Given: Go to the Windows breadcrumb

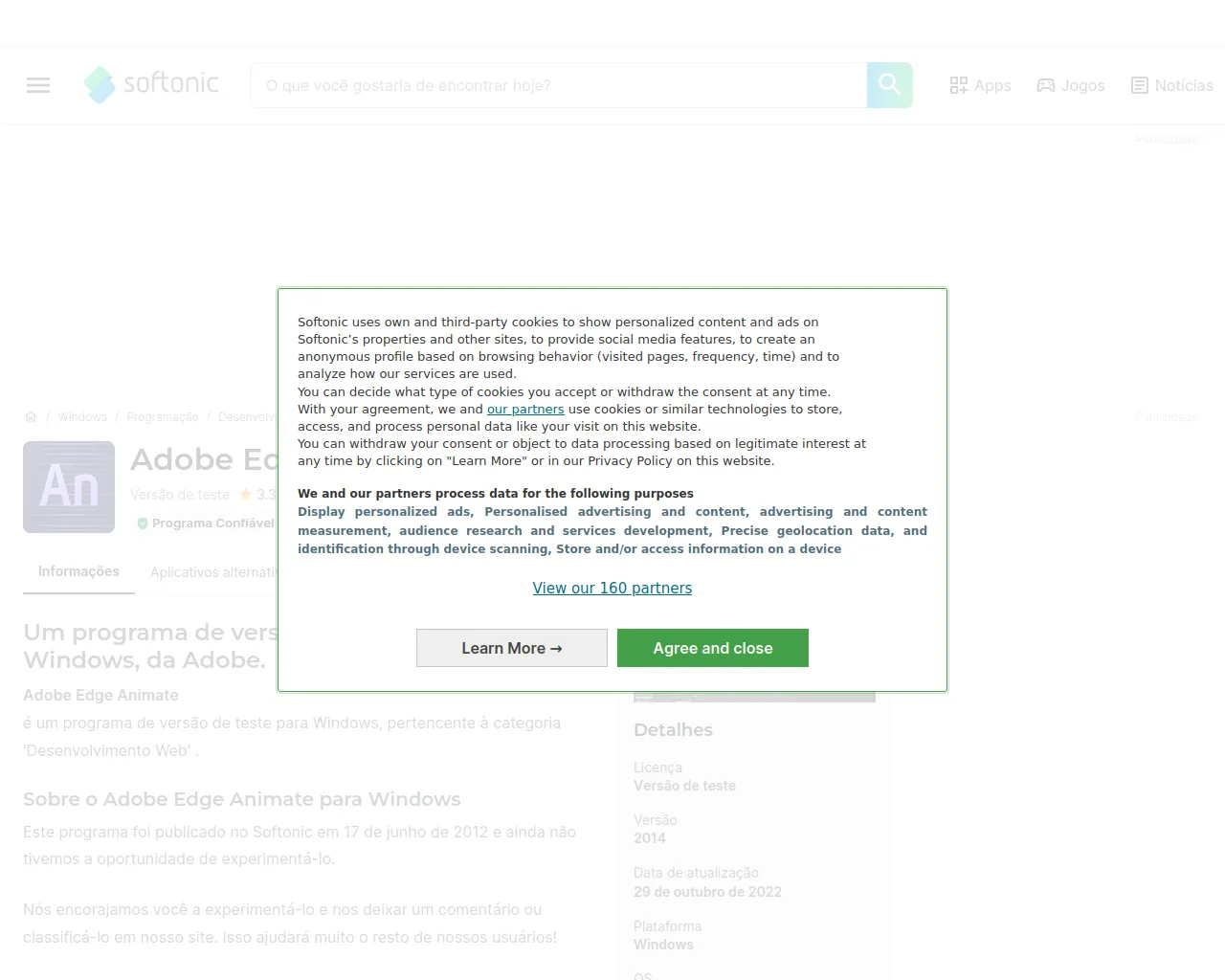Looking at the screenshot, I should click(82, 416).
